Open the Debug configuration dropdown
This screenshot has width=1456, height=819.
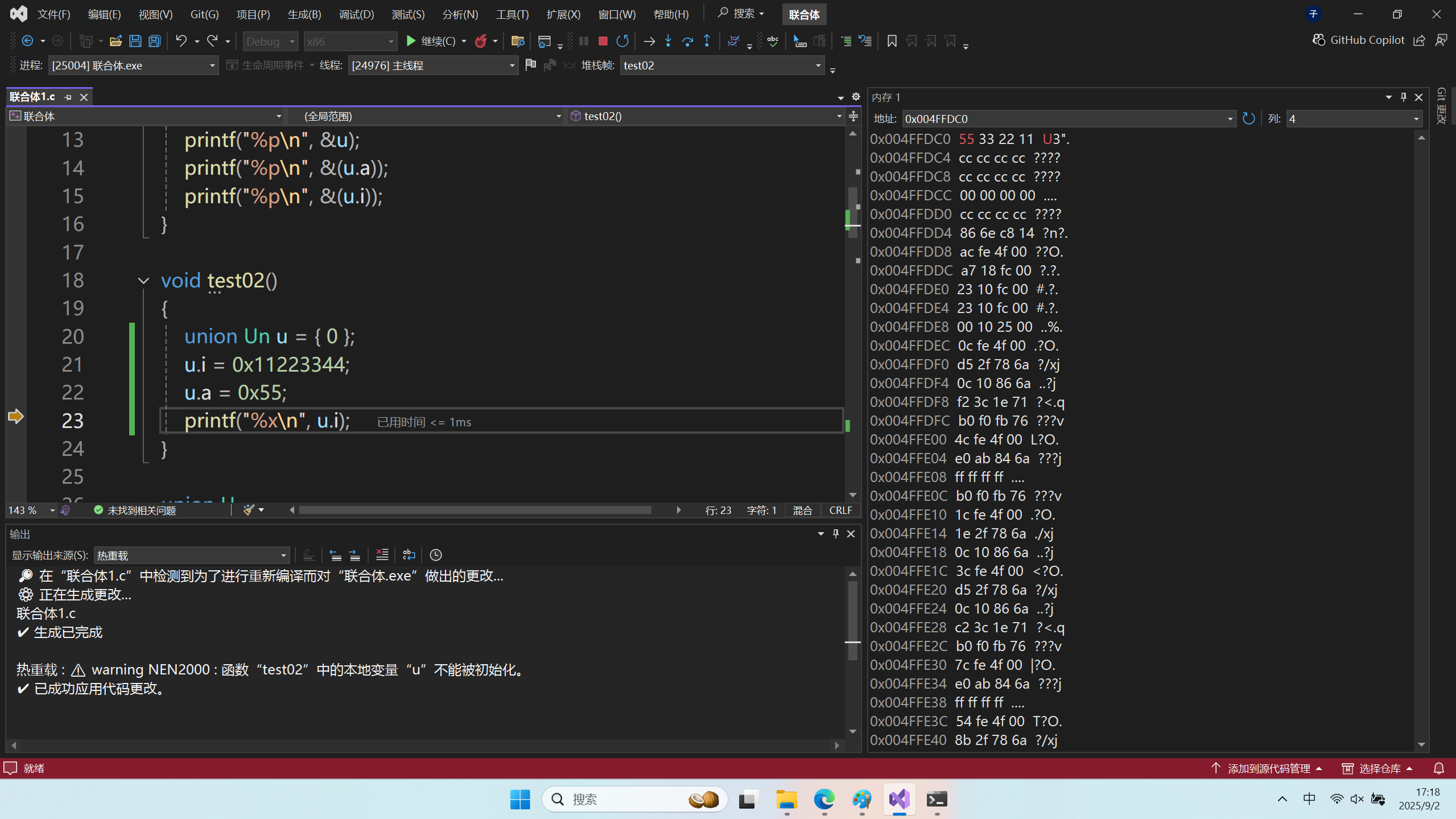(x=270, y=41)
